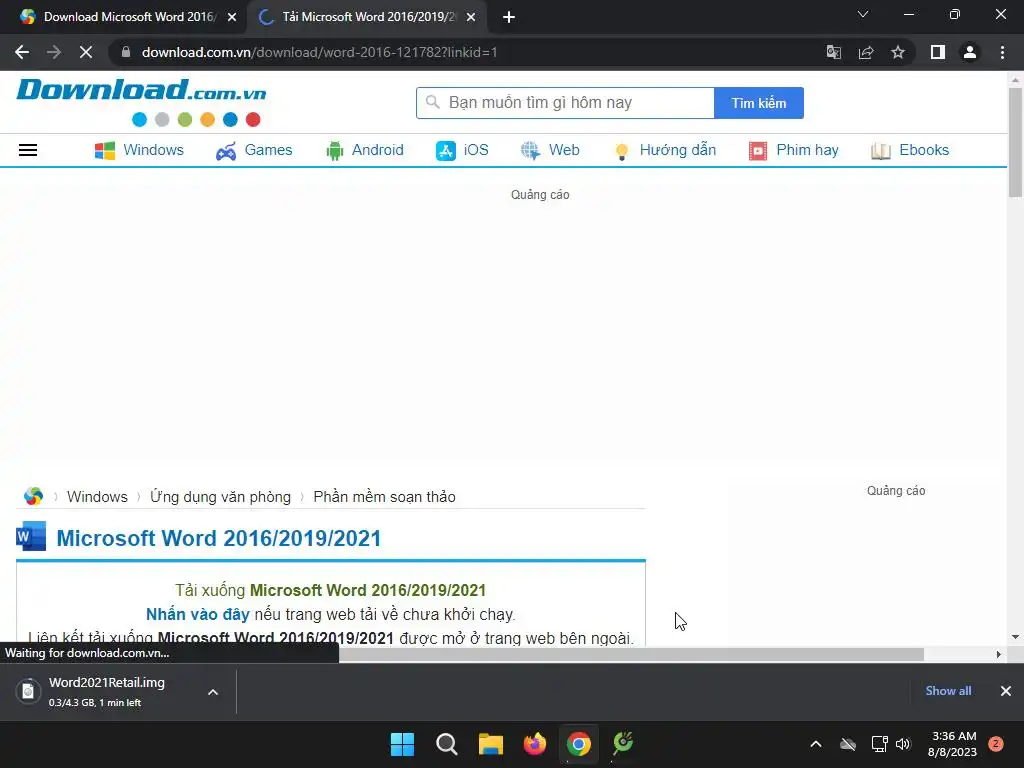Close the 'Download Microsoft Word 2016' tab
Image resolution: width=1024 pixels, height=768 pixels.
coord(232,18)
